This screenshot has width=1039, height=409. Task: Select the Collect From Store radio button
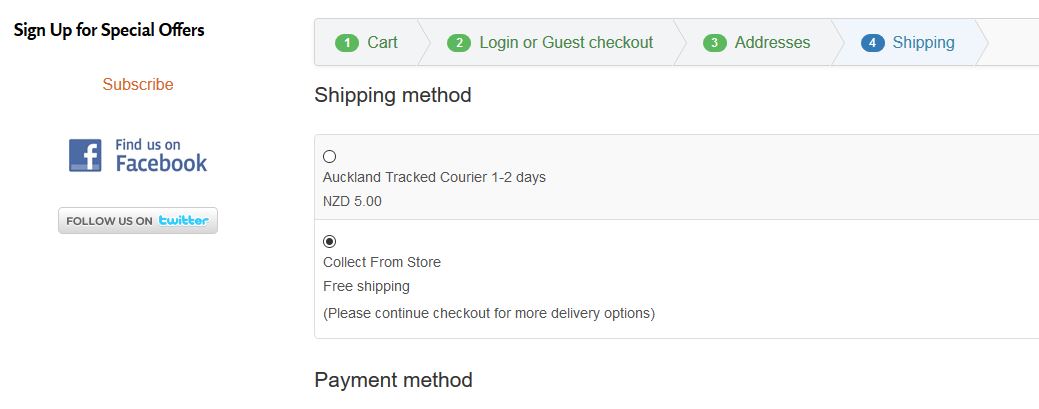330,241
